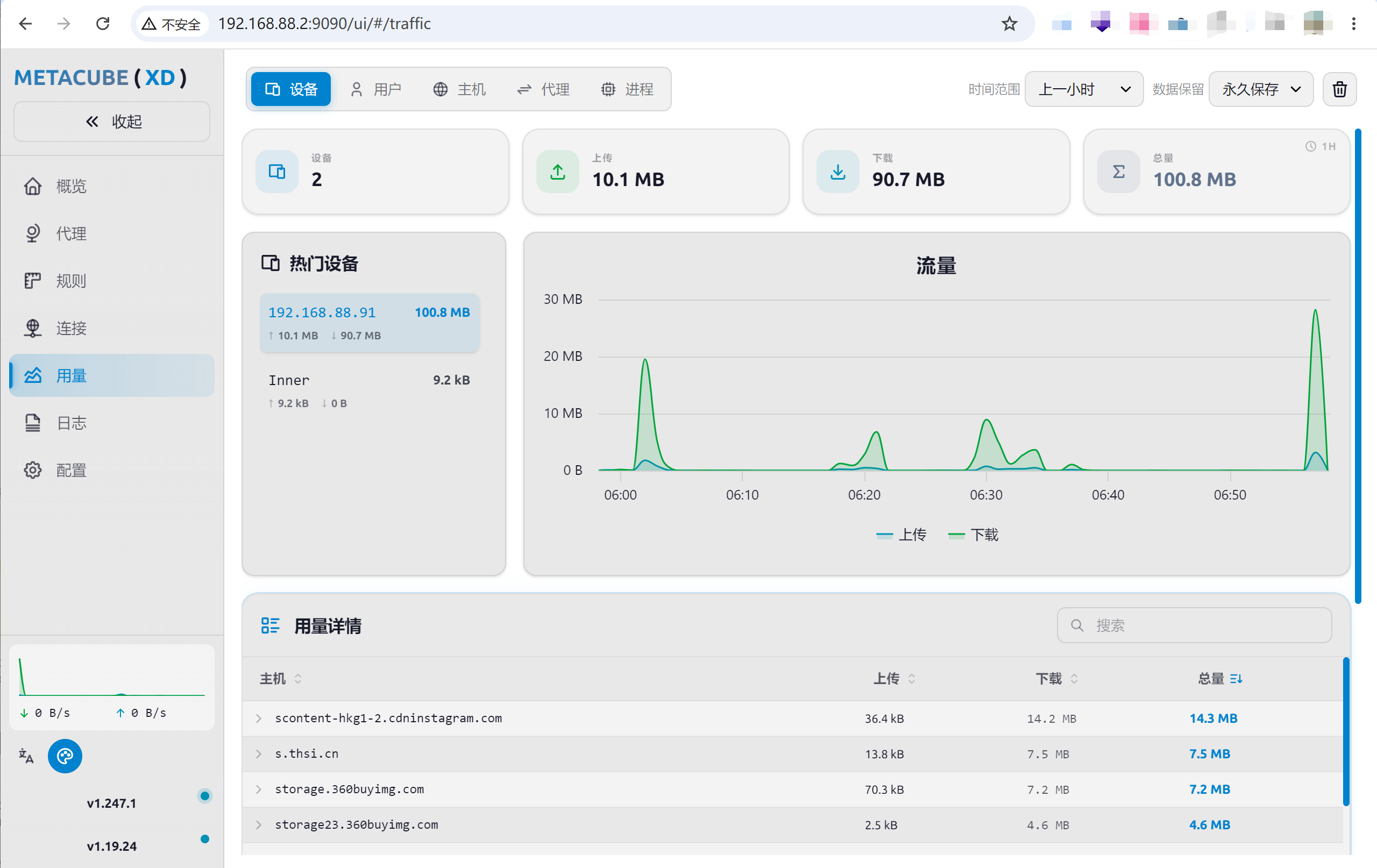
Task: Select device 192.168.88.91 in 热门设备
Action: pos(370,323)
